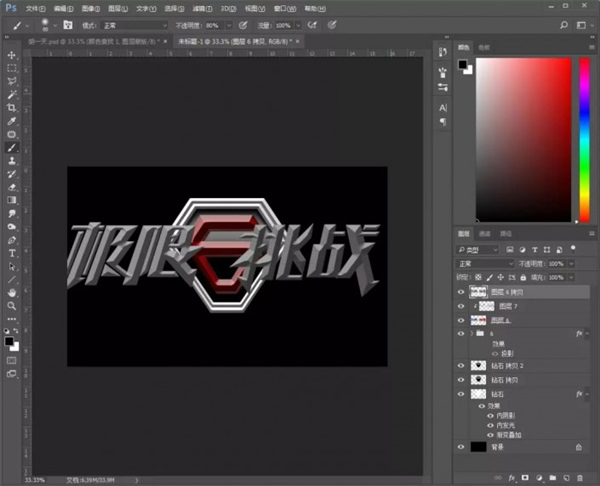Select the Clone Stamp tool
Viewport: 600px width, 486px height.
pyautogui.click(x=11, y=161)
